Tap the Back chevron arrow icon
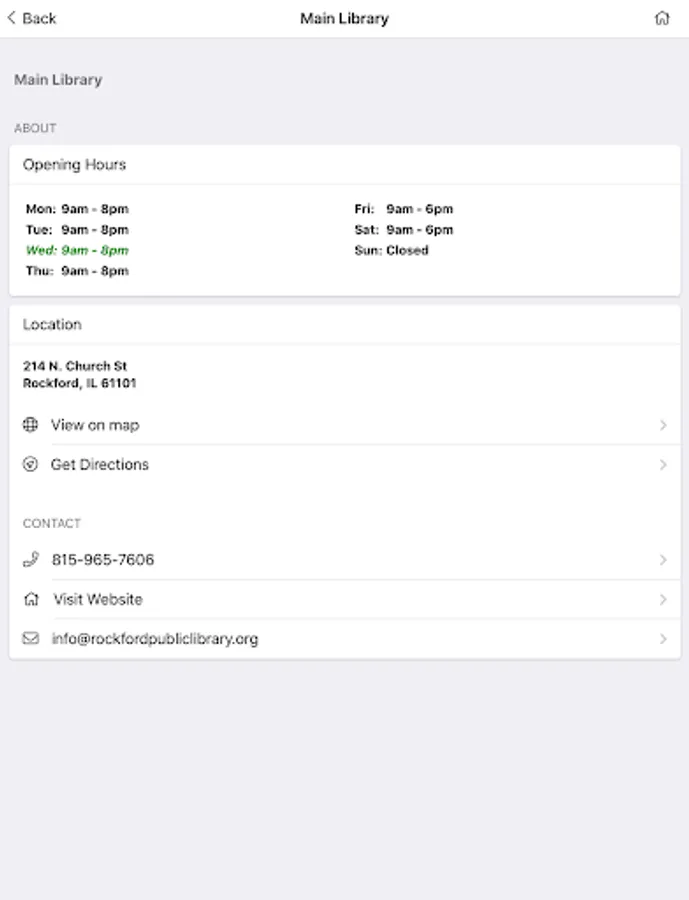Image resolution: width=689 pixels, height=900 pixels. [11, 18]
